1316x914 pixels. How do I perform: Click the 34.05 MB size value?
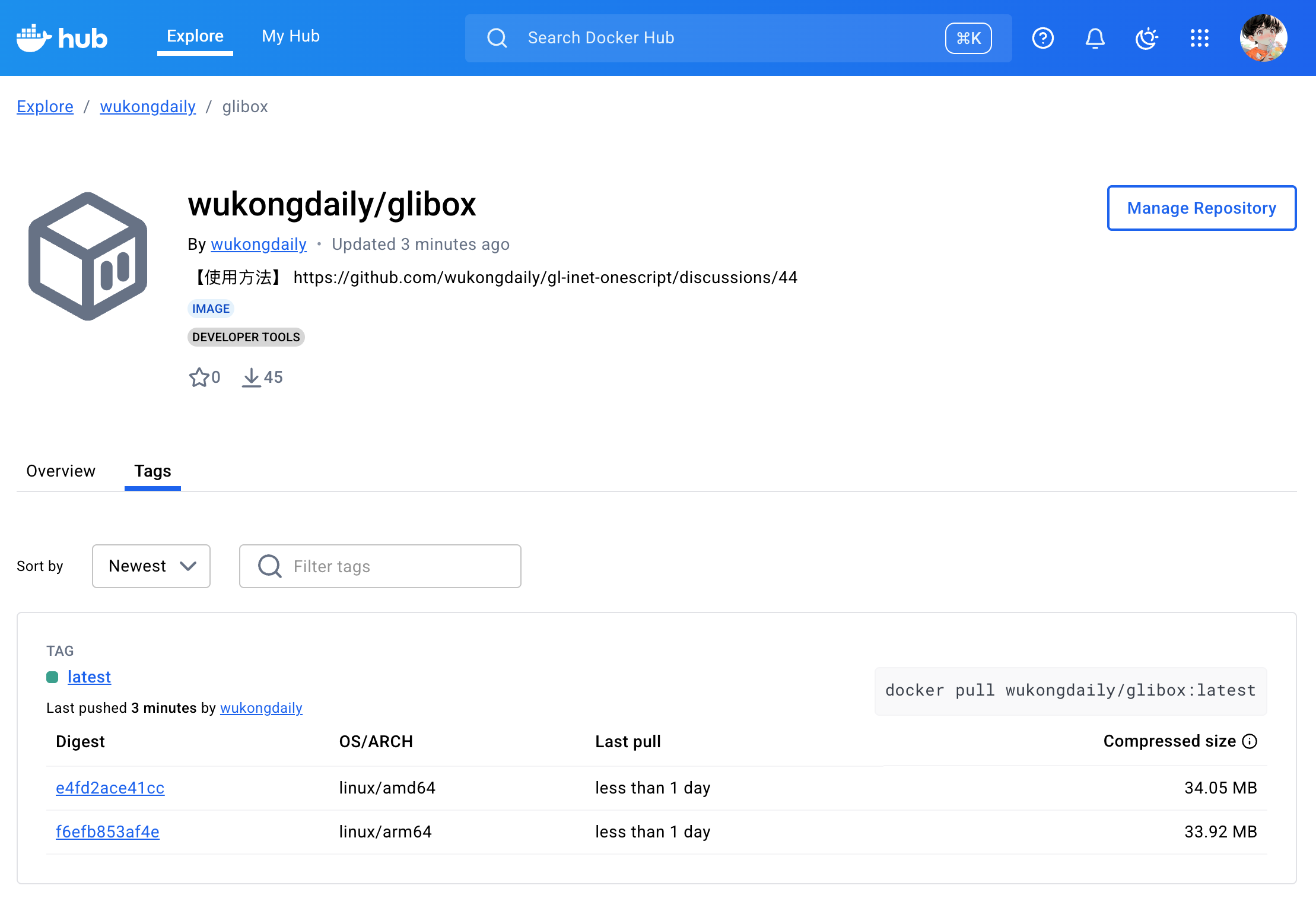[x=1220, y=788]
